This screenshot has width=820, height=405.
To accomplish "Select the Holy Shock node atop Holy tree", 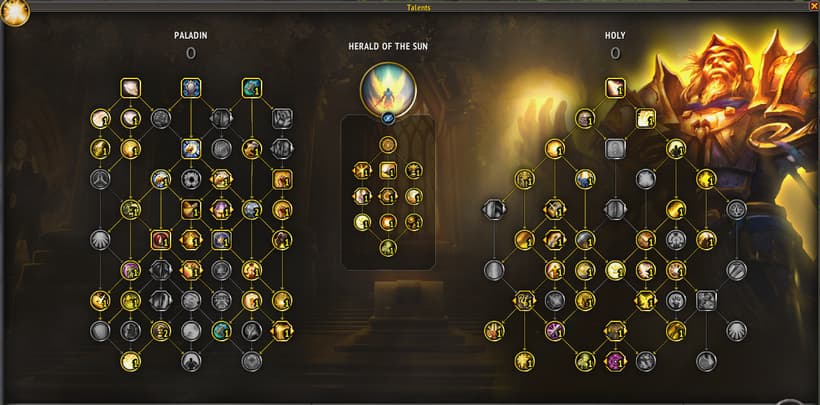I will (616, 88).
